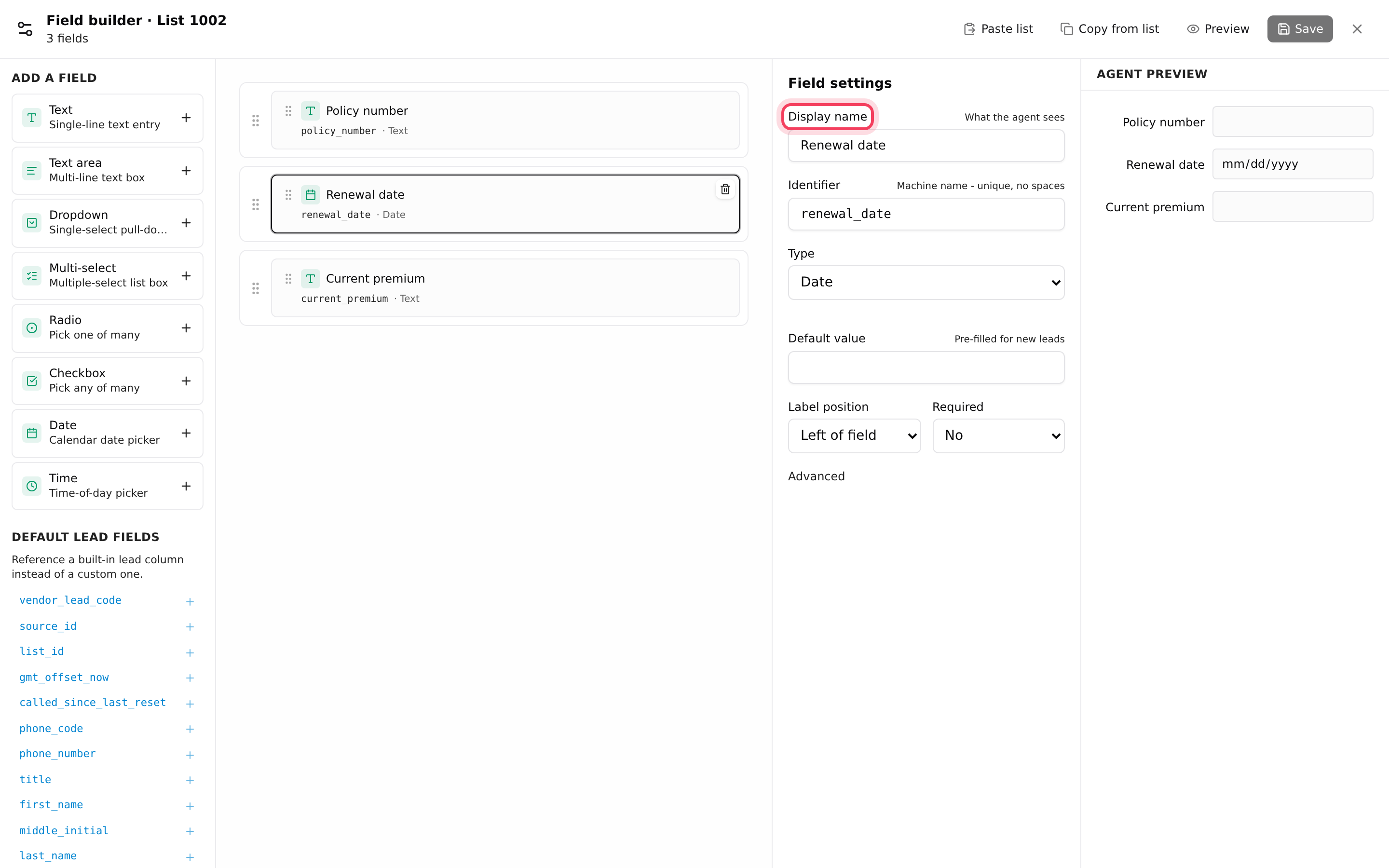
Task: Click the Renewal date preview date input
Action: [x=1293, y=163]
